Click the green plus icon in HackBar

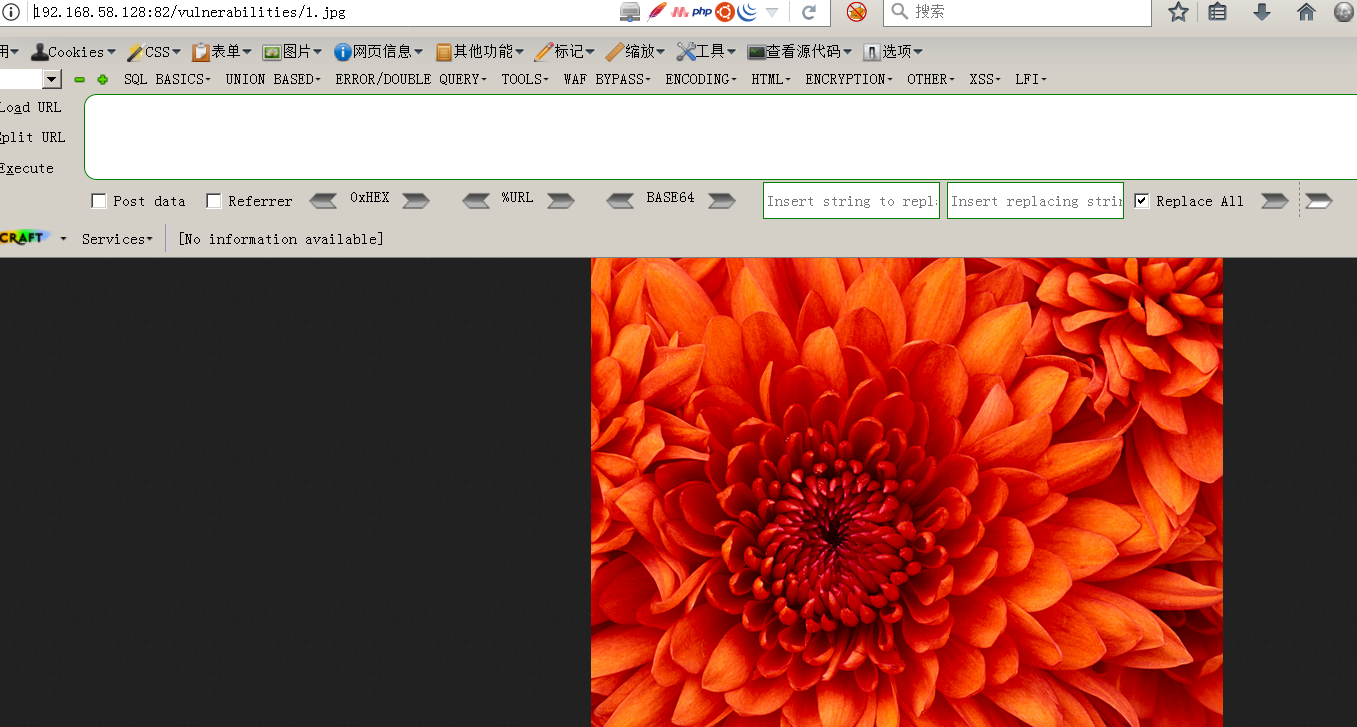tap(102, 80)
